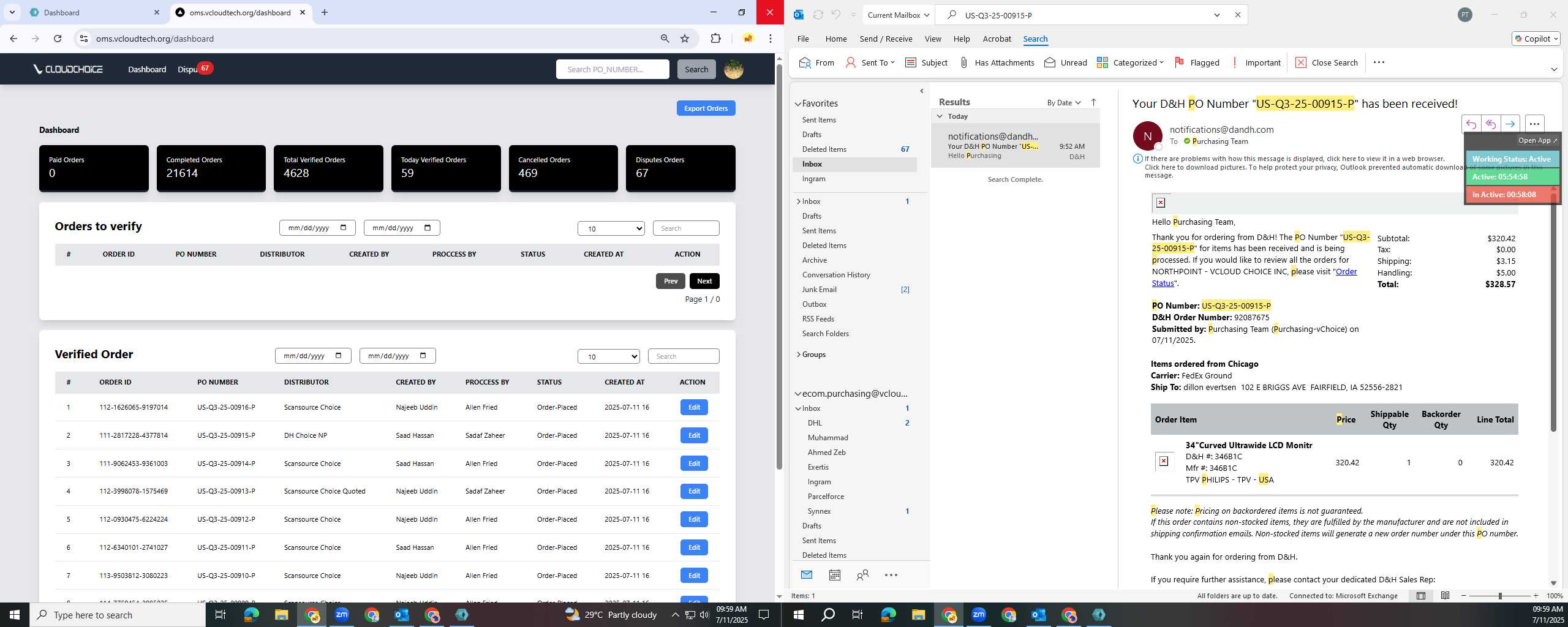
Task: Open Outlook Mail view icon
Action: click(807, 575)
